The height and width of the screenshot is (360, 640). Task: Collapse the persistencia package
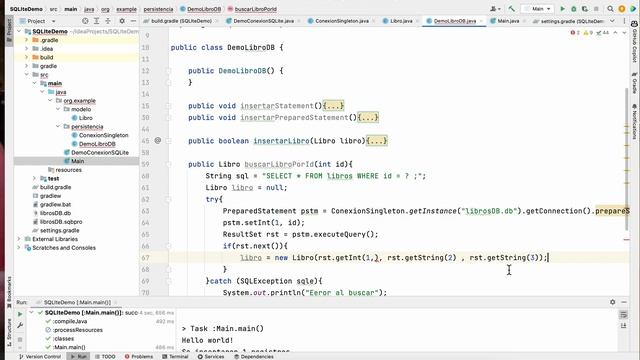coord(58,126)
